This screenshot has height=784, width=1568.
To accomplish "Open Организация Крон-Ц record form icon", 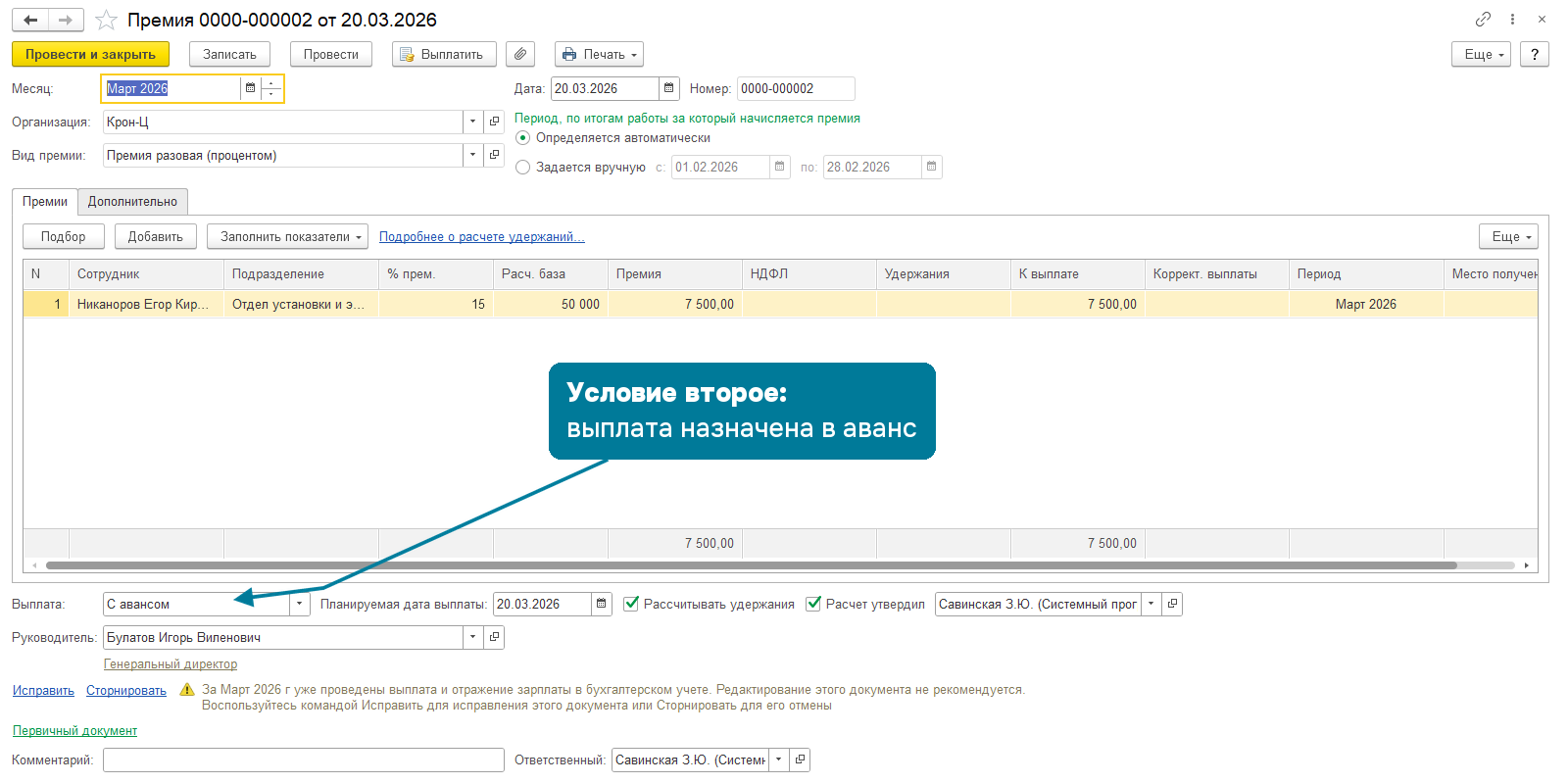I will (x=494, y=122).
